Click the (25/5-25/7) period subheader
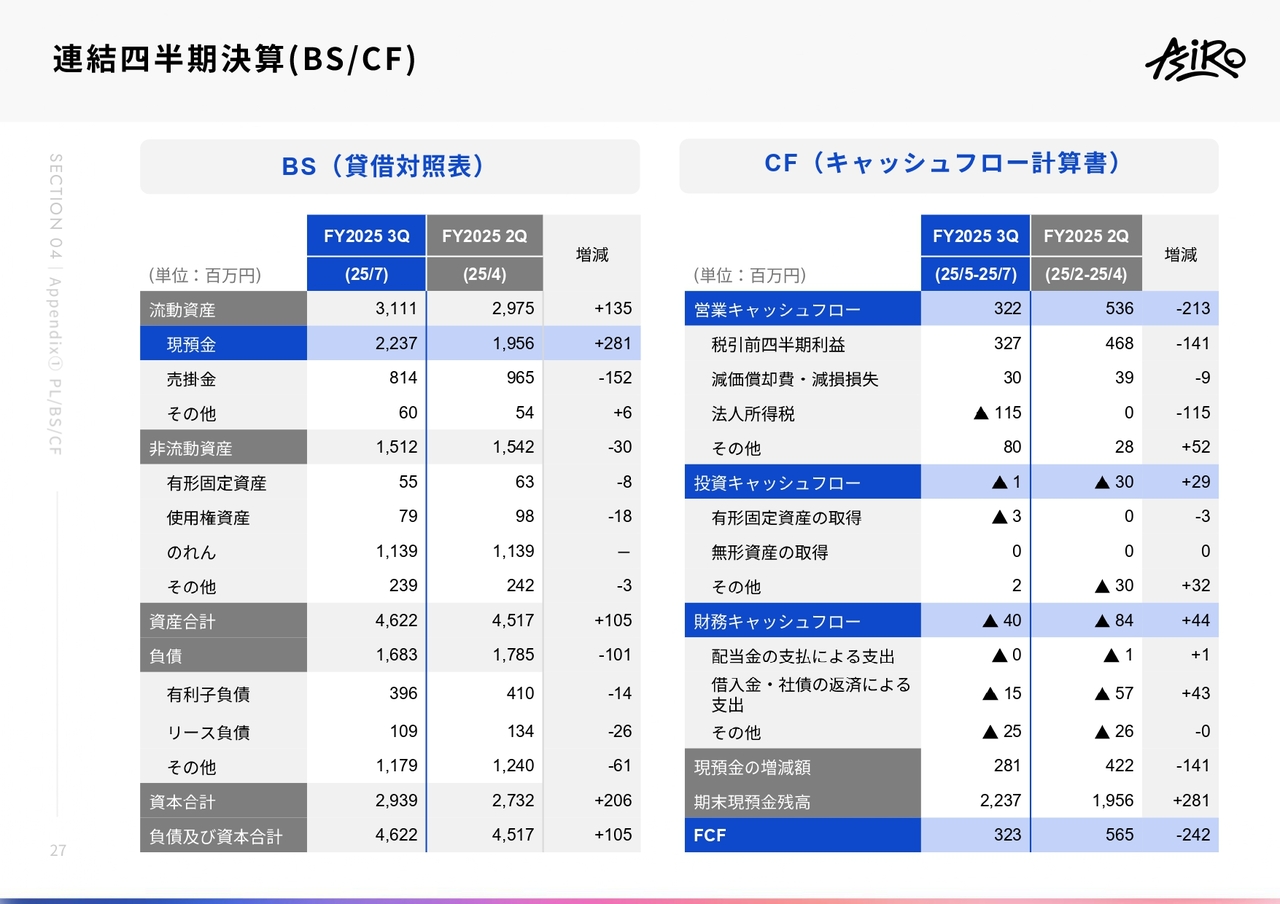The image size is (1280, 904). coord(975,274)
